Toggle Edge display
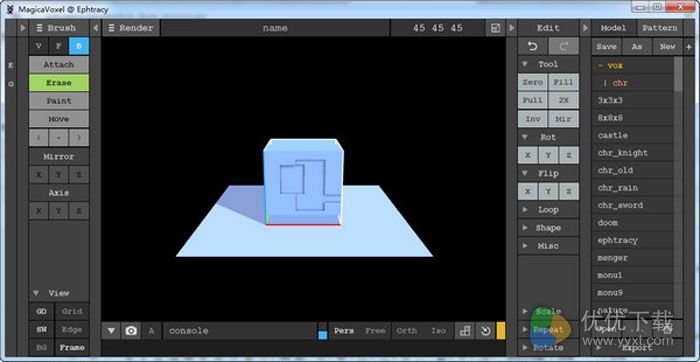 click(72, 330)
